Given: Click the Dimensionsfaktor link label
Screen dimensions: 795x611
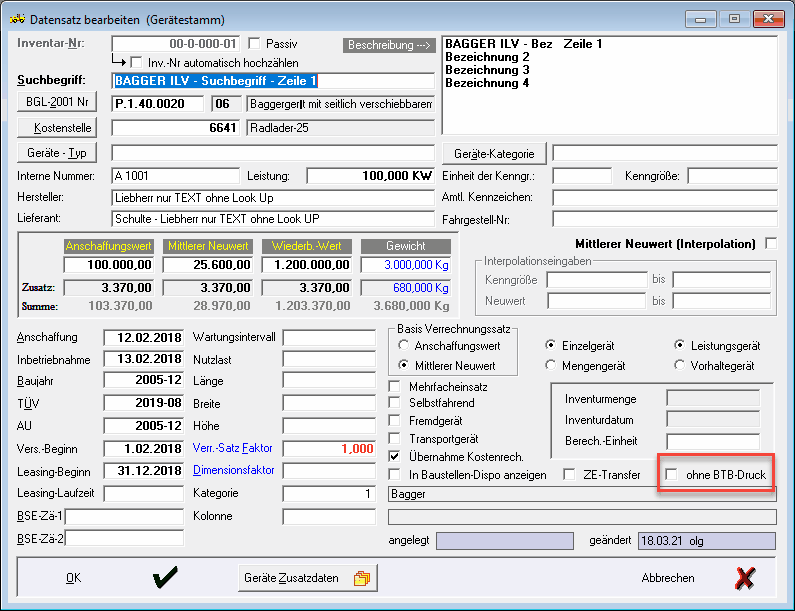Looking at the screenshot, I should [x=232, y=470].
